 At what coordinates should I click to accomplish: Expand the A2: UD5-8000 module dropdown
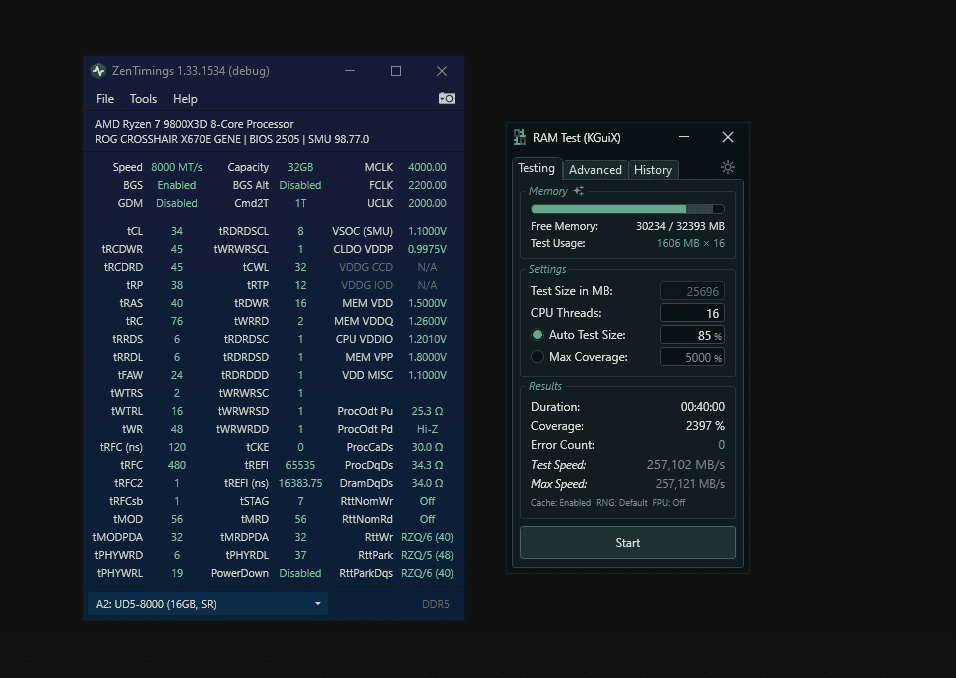(208, 604)
